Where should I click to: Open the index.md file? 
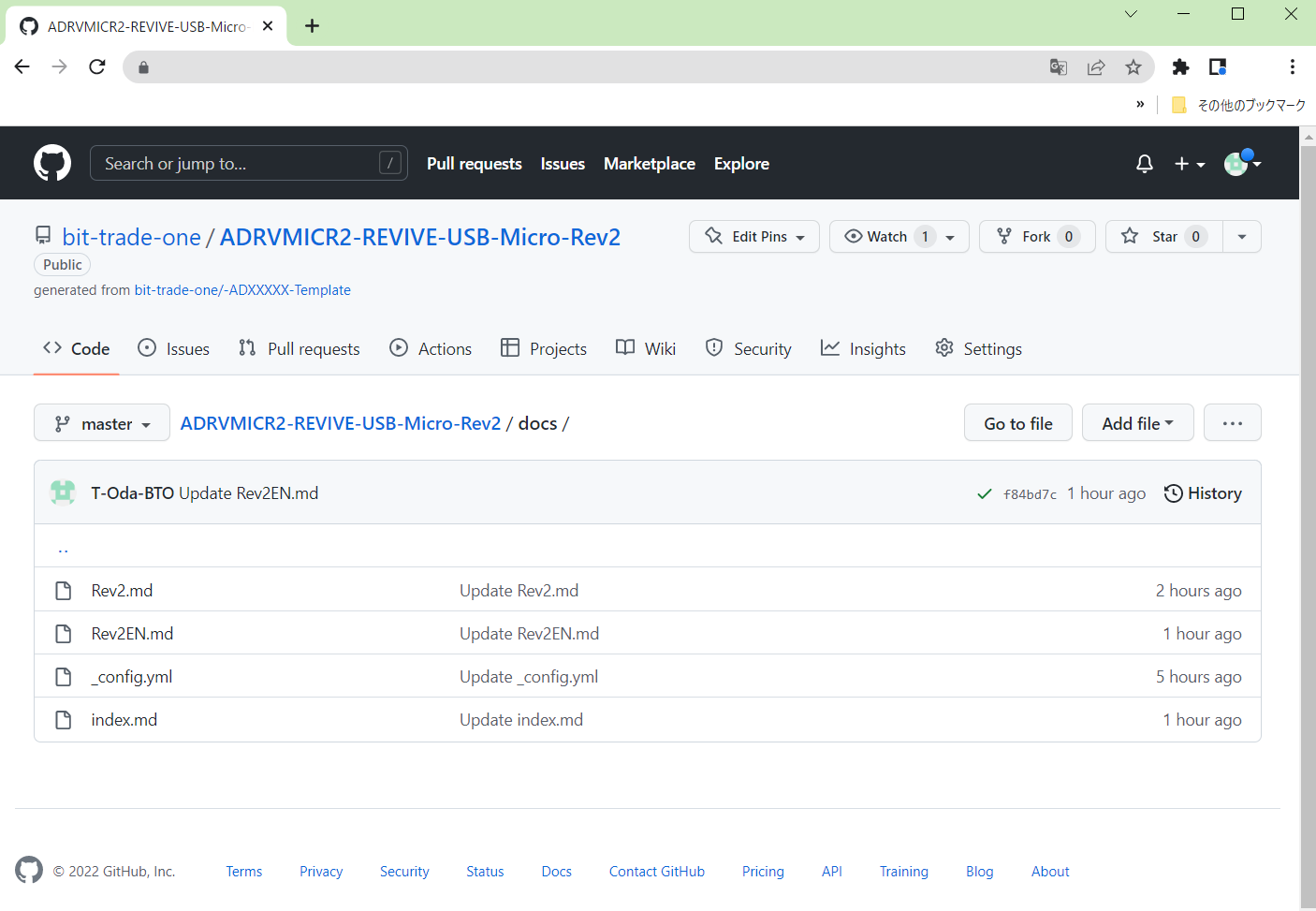124,719
